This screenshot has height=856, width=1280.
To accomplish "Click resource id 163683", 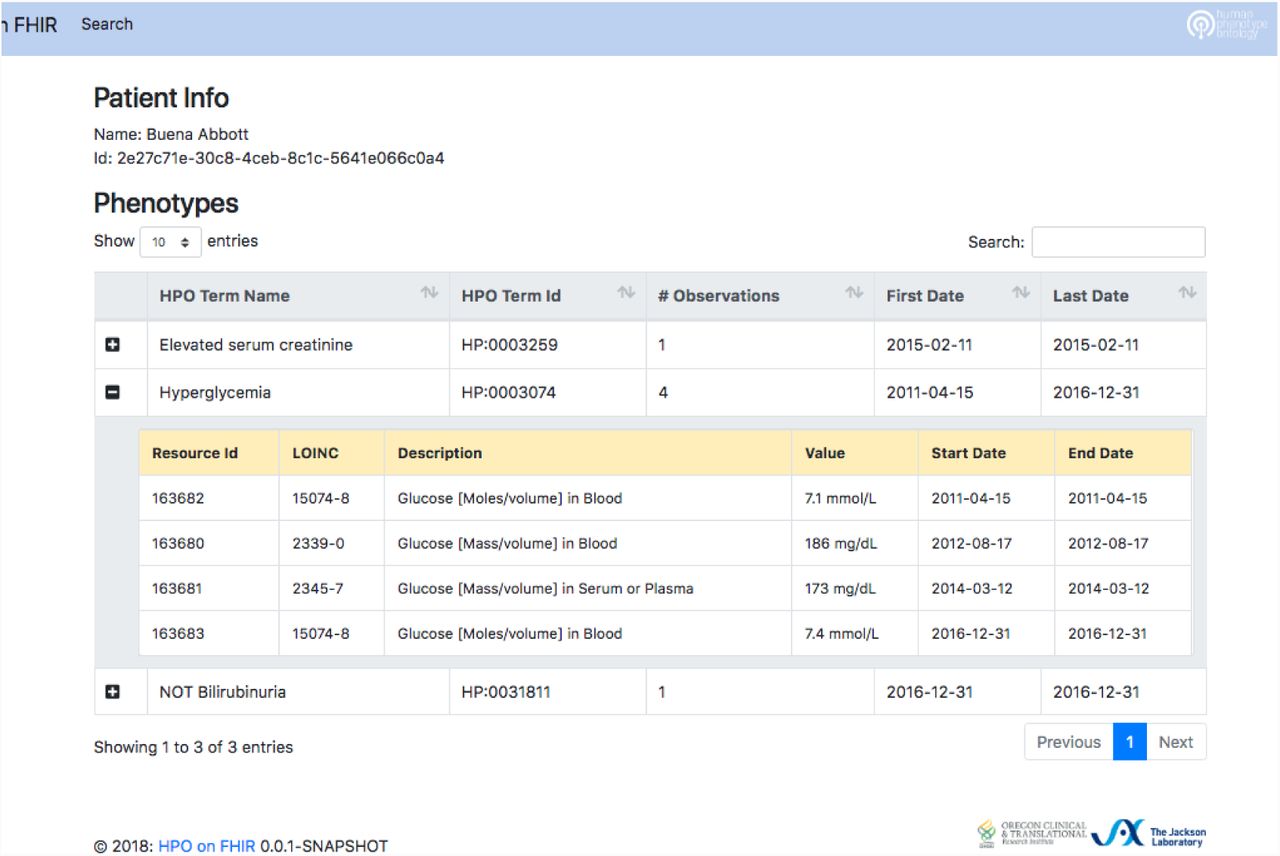I will 177,634.
